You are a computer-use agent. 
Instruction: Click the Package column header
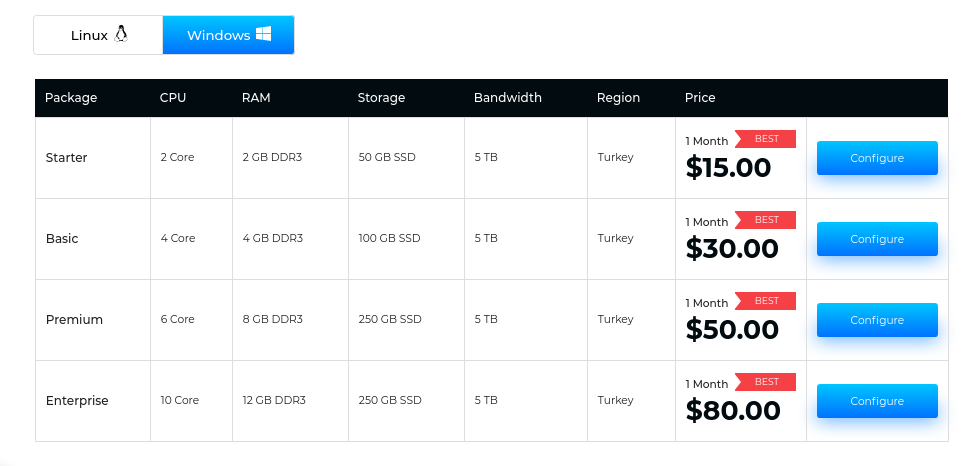[71, 98]
